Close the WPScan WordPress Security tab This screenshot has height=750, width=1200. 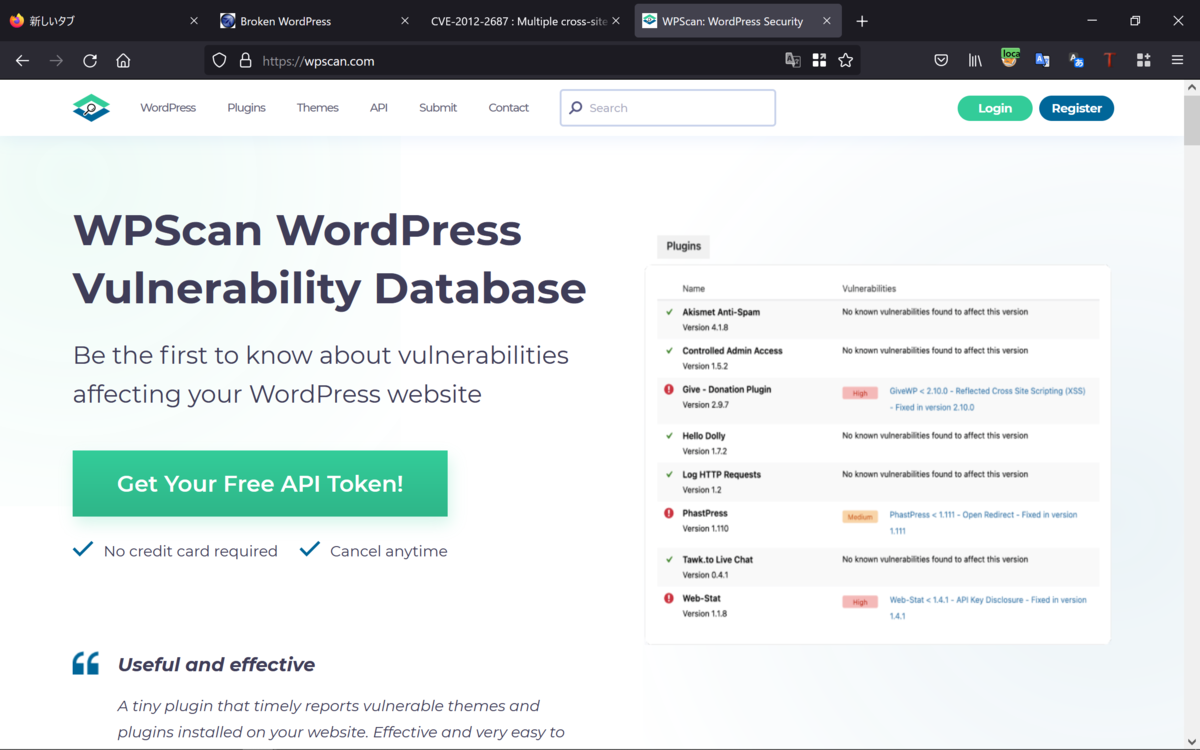827,21
